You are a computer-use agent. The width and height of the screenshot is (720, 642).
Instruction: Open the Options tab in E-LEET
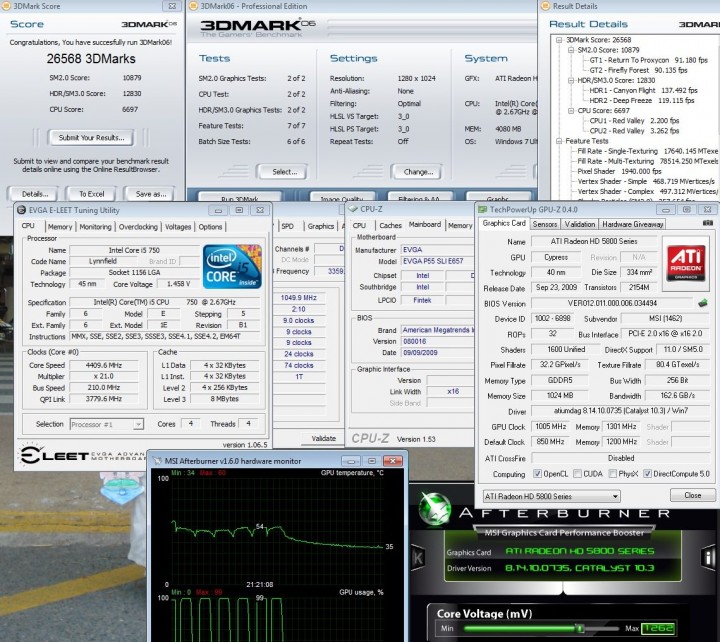210,227
